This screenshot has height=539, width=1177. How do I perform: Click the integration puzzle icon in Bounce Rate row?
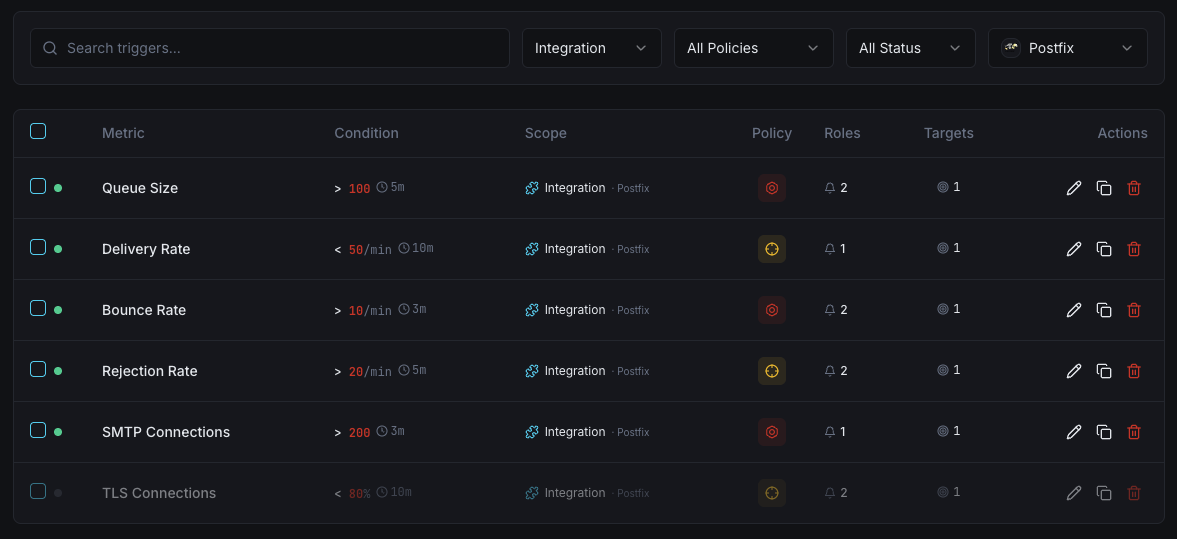(532, 309)
